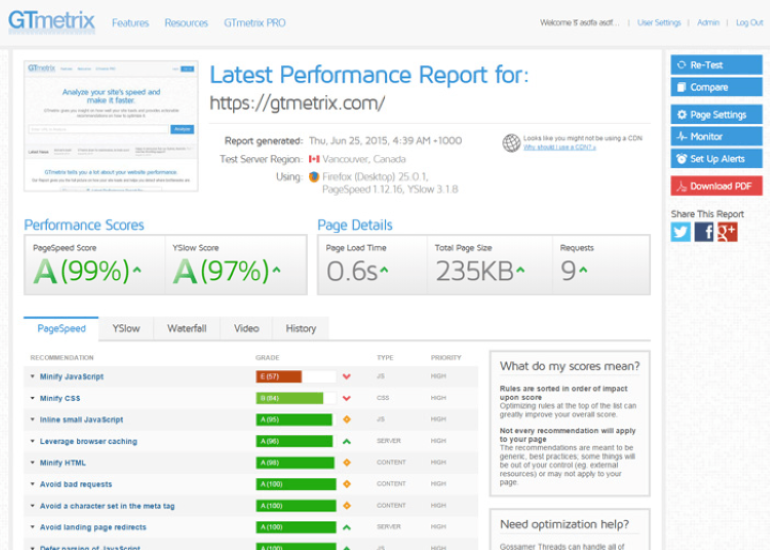This screenshot has height=550, width=770.
Task: Click orange diamond for character set row
Action: [347, 505]
